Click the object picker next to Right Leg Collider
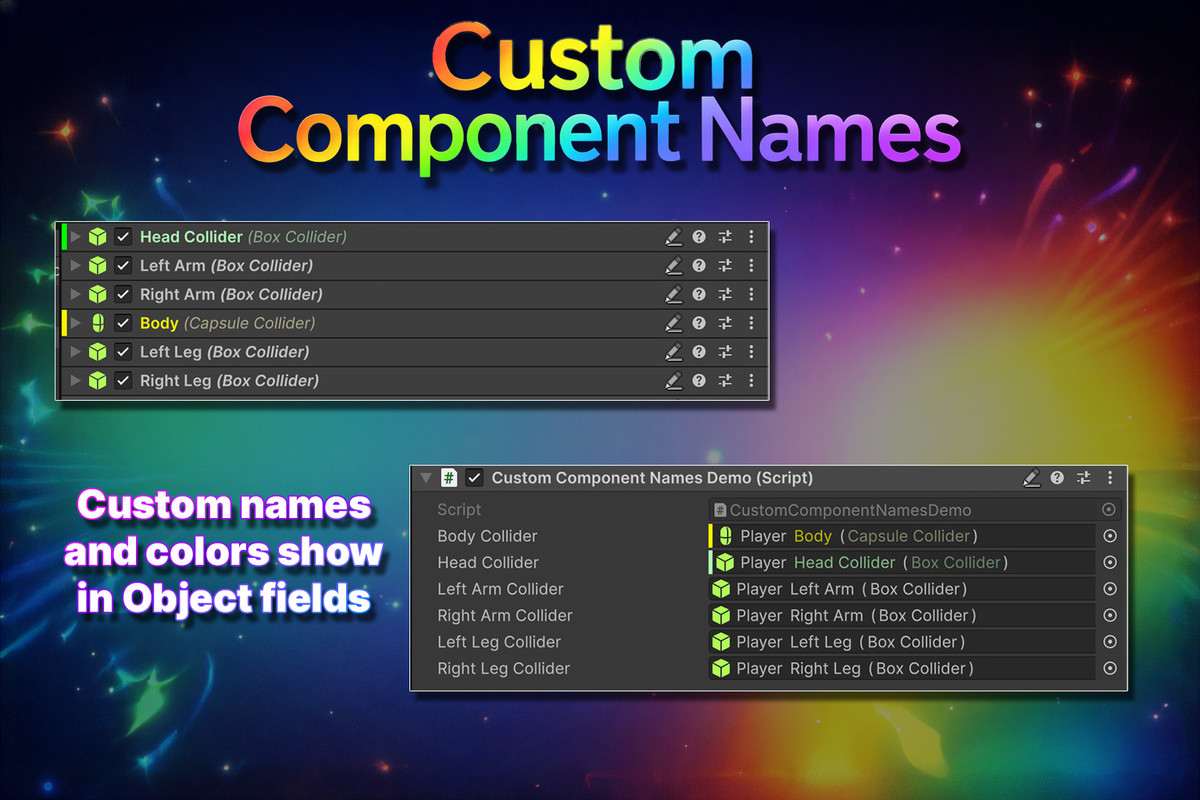The image size is (1200, 800). [1109, 668]
